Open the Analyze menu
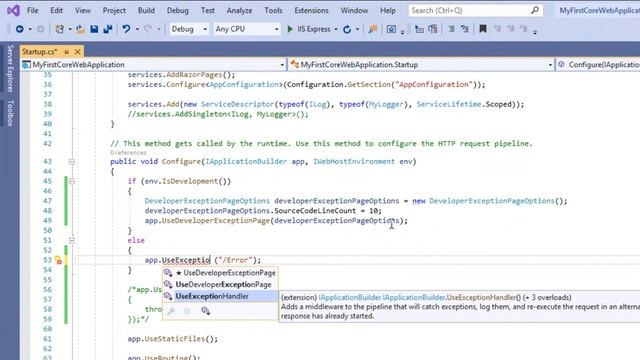640x360 pixels. [239, 11]
